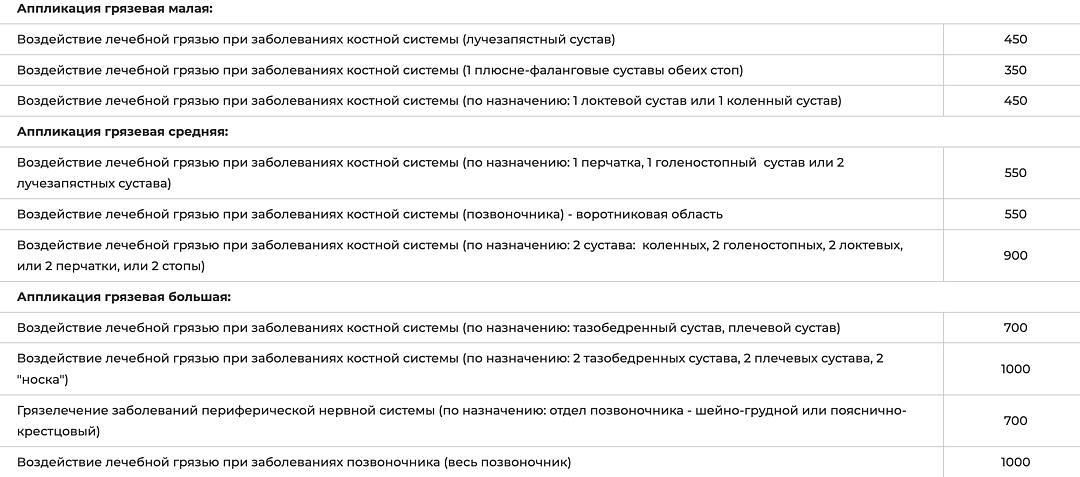The height and width of the screenshot is (477, 1080).
Task: Click the 350 price cell
Action: [x=1015, y=70]
